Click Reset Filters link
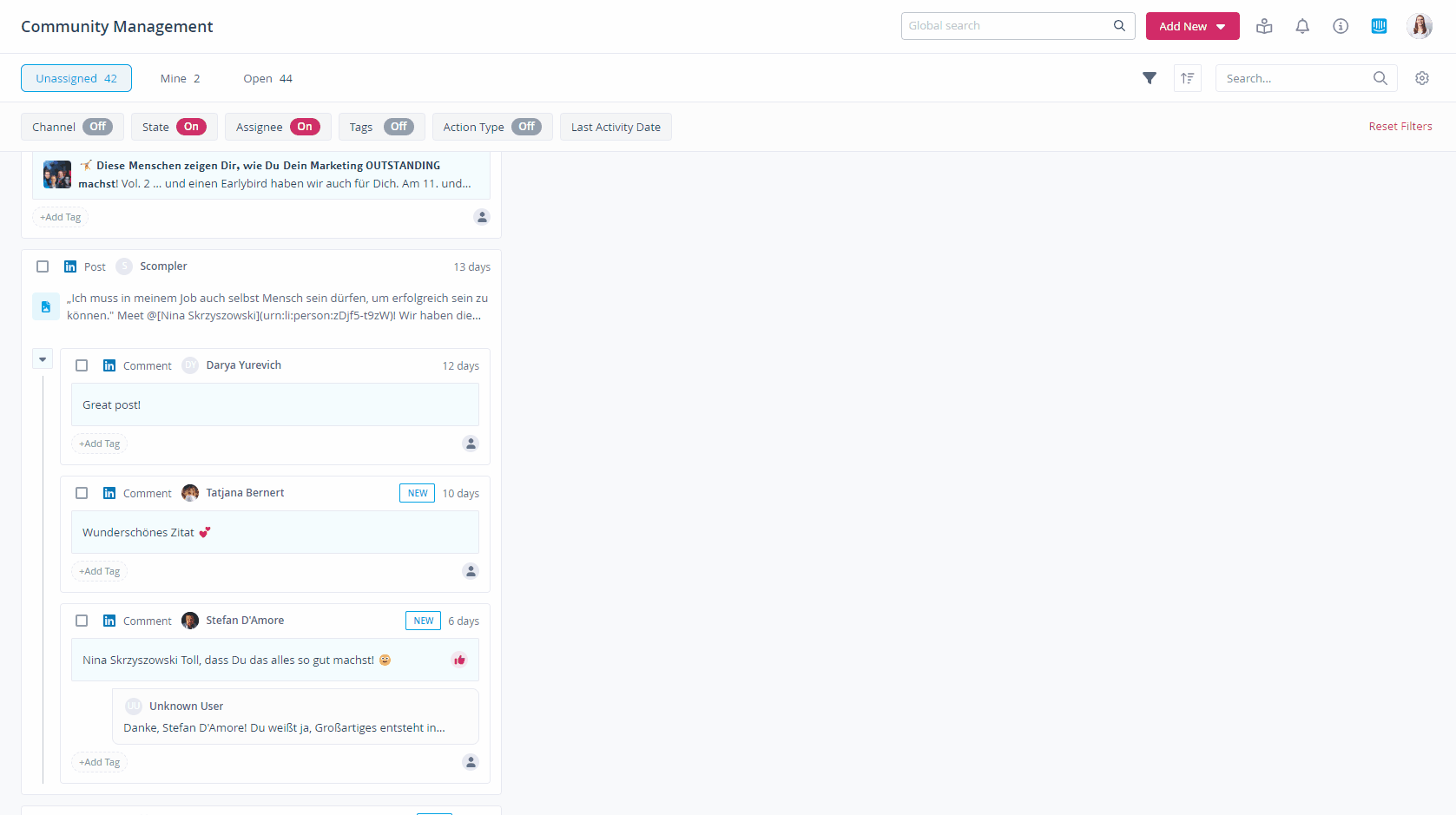This screenshot has width=1456, height=815. point(1400,127)
